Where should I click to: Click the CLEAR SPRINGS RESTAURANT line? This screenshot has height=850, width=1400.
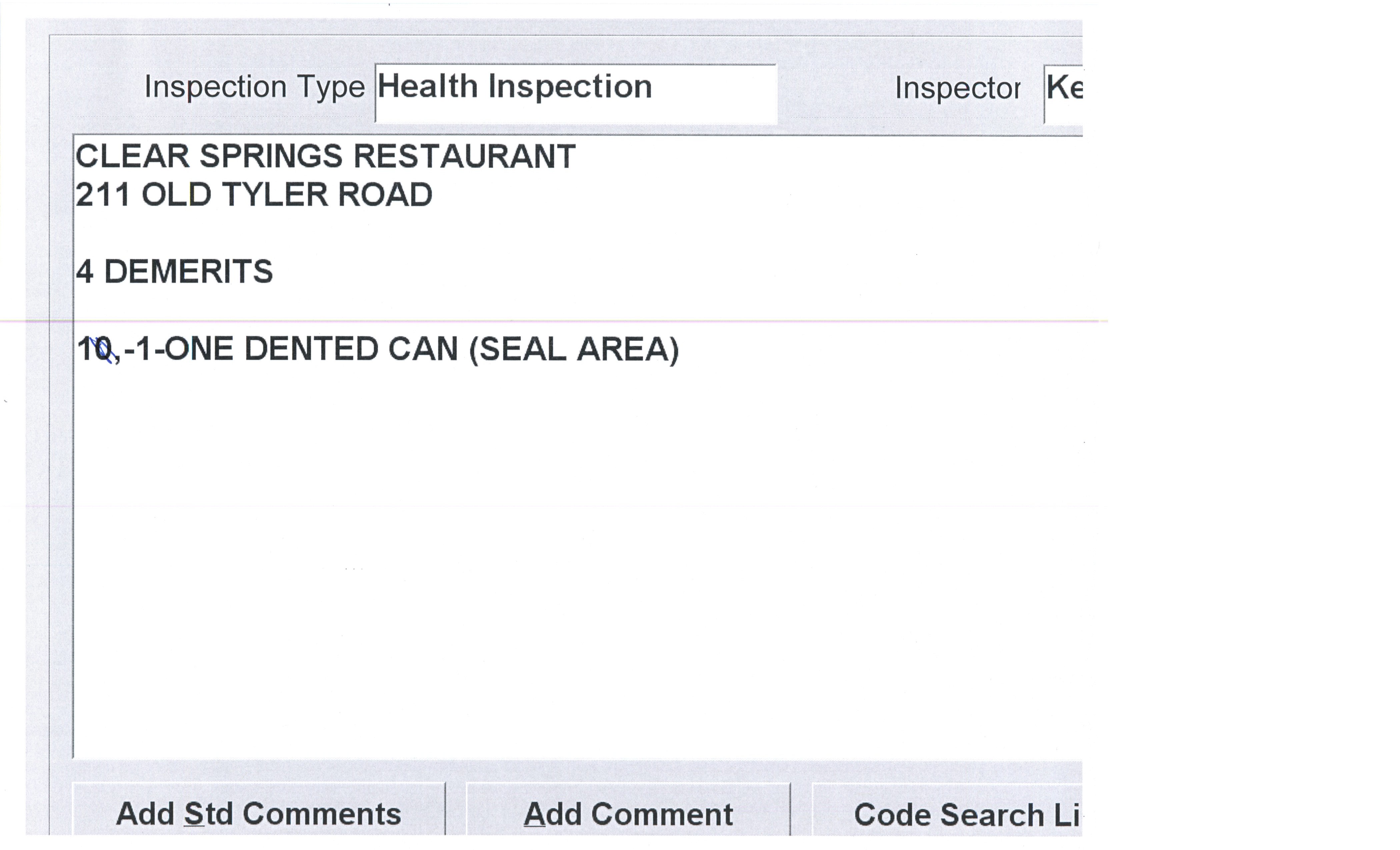pos(325,156)
